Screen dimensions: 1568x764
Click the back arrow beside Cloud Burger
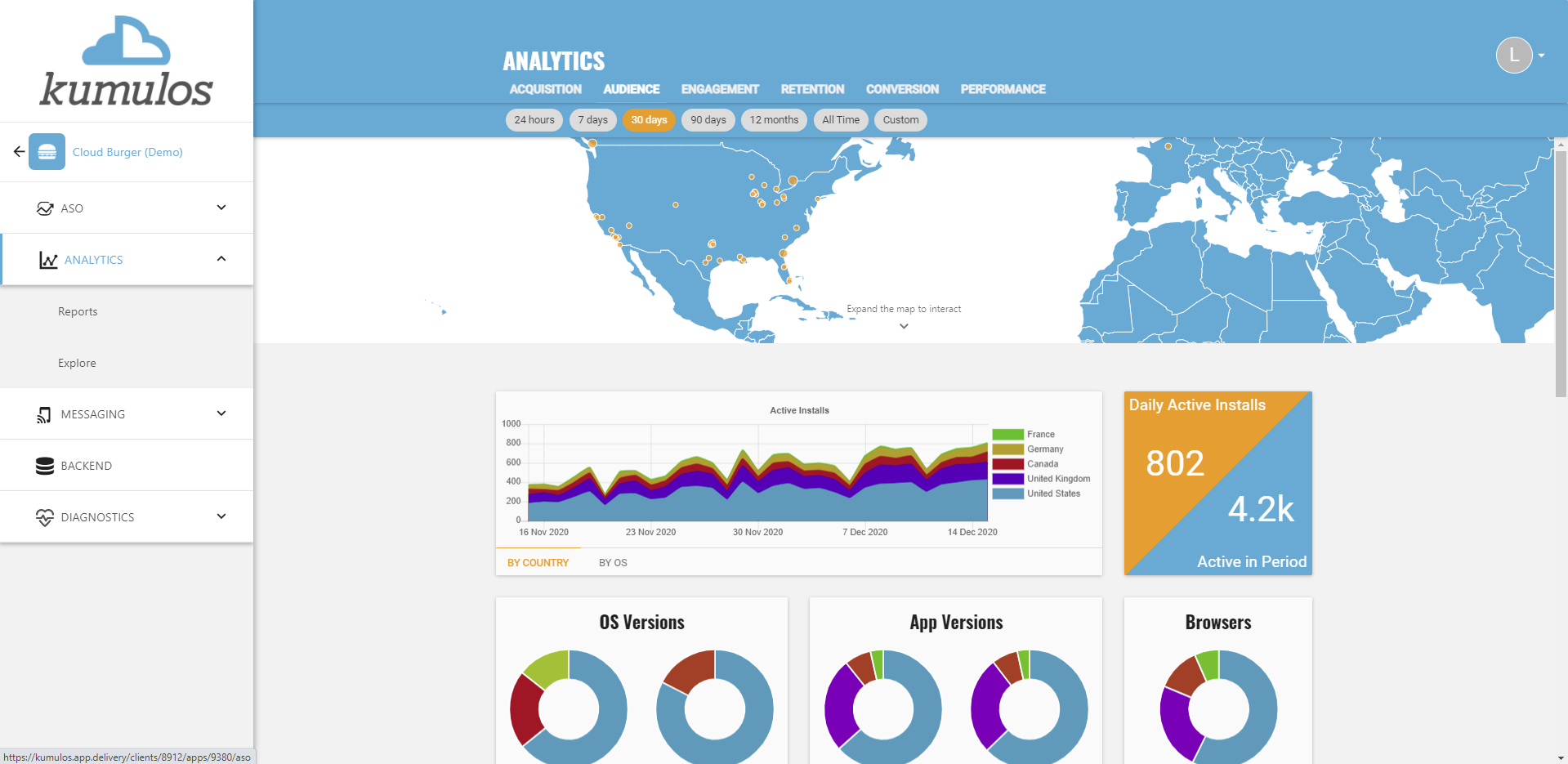coord(19,152)
